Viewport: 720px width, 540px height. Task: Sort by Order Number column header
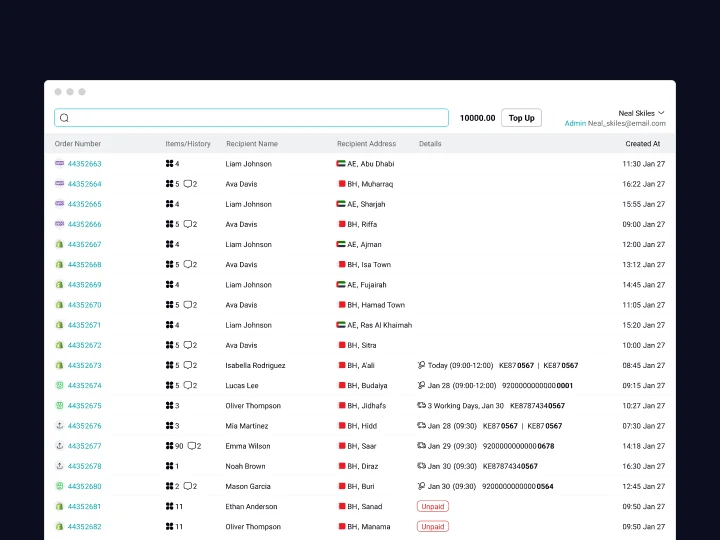[x=78, y=144]
